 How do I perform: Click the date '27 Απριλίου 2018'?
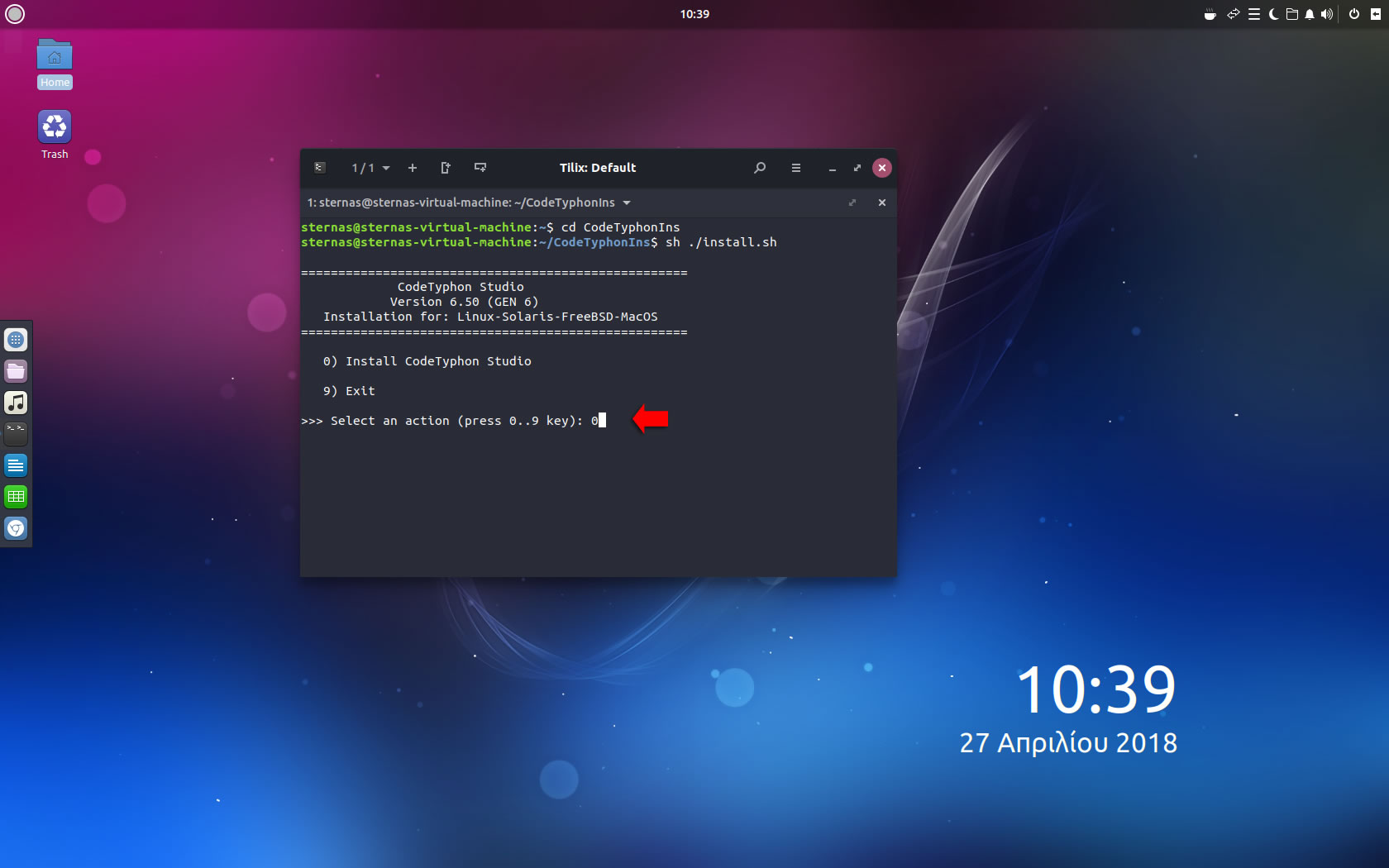1068,743
